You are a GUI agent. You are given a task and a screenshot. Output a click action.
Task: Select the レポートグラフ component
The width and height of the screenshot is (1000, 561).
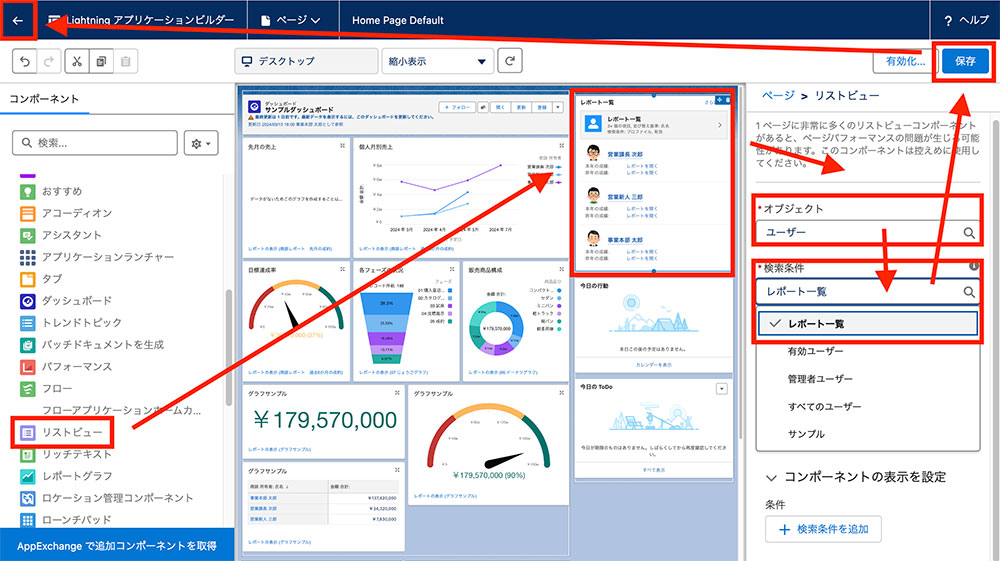pyautogui.click(x=66, y=476)
